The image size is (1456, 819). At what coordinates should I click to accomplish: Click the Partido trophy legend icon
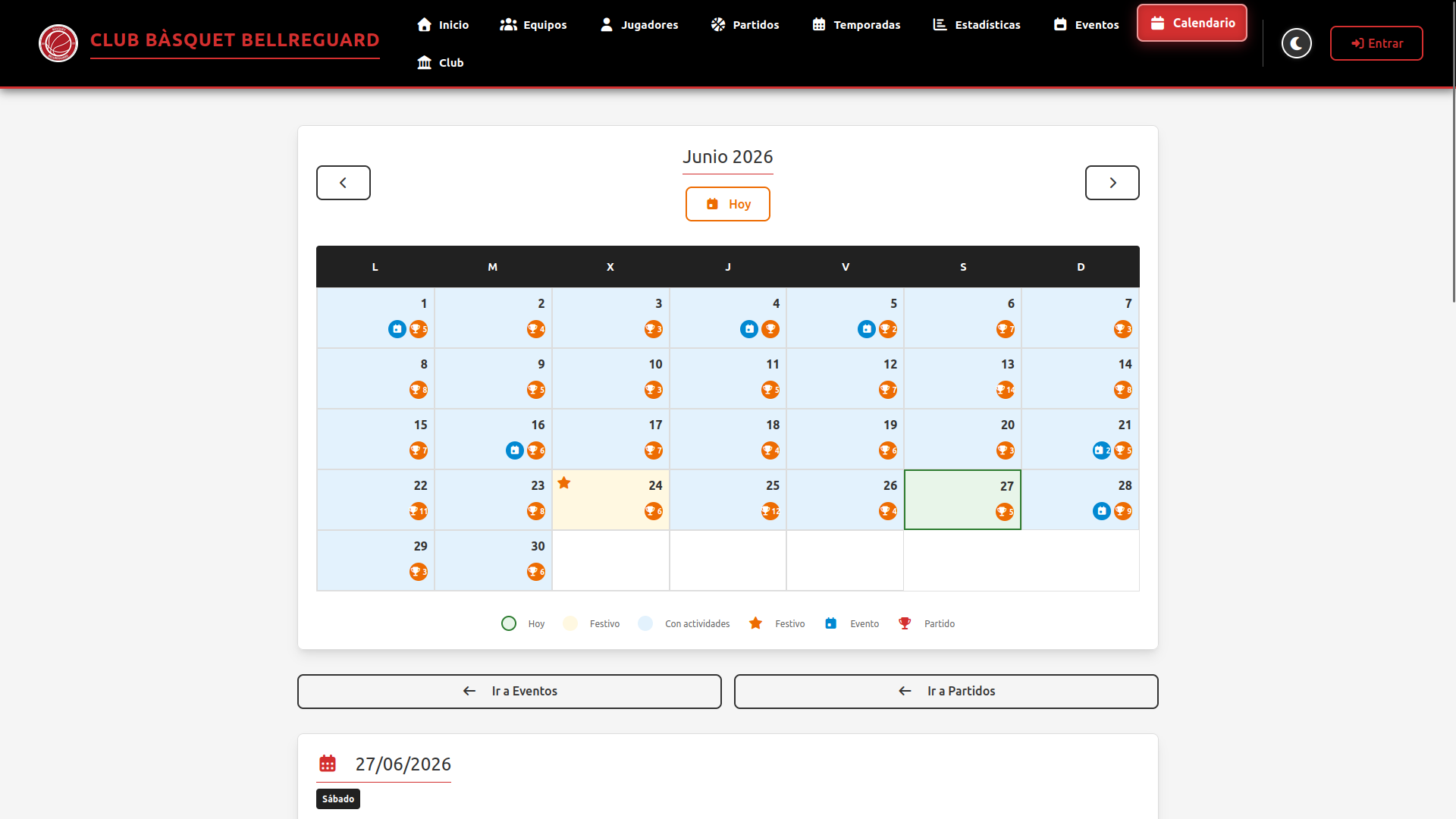[x=905, y=623]
